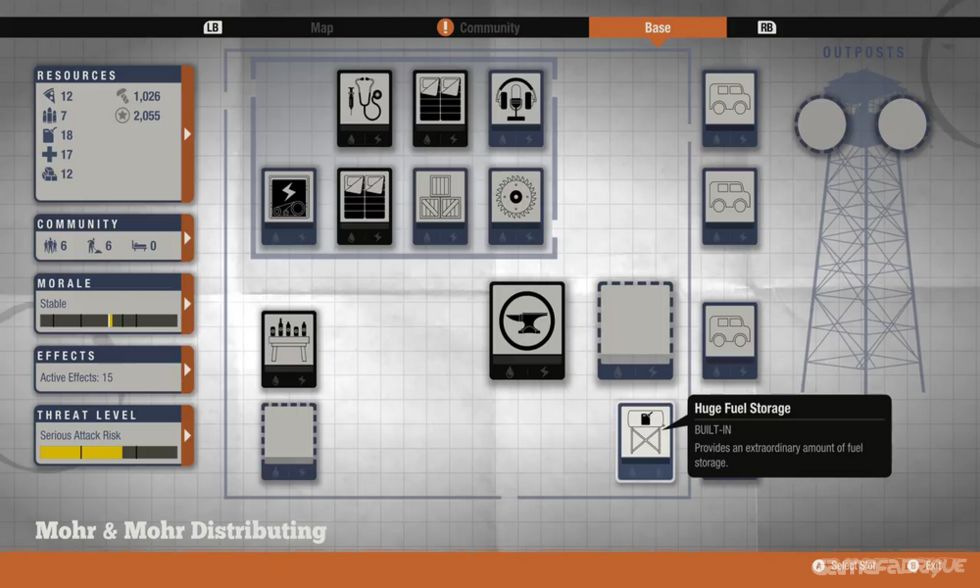The width and height of the screenshot is (980, 588).
Task: Click the 'Active Effects: 15' text
Action: point(76,377)
